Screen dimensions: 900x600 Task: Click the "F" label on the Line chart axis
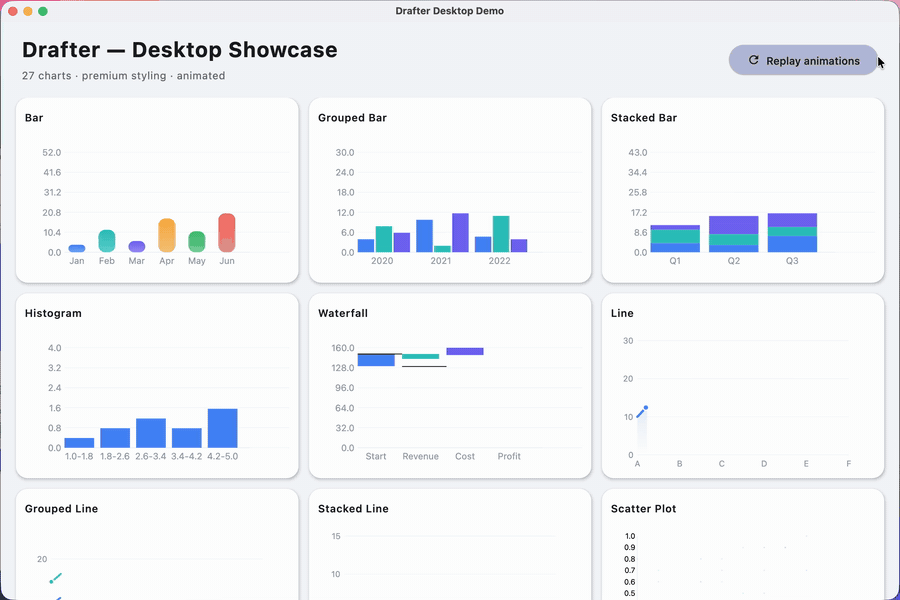point(848,464)
